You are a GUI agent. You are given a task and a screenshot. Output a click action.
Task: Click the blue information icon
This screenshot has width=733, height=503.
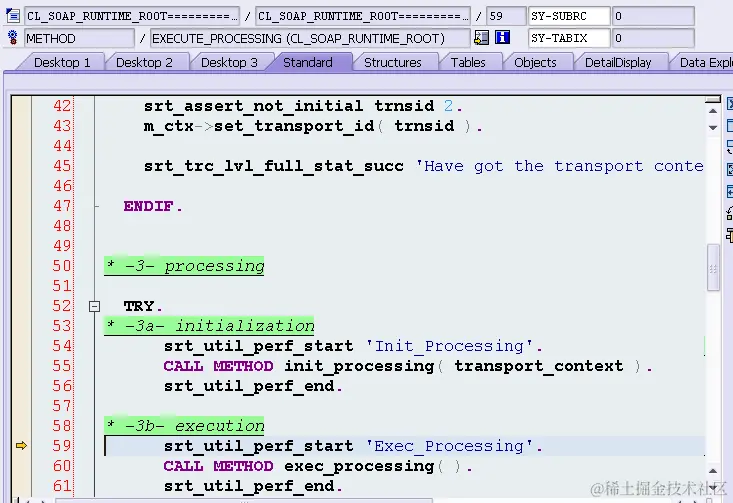pos(503,37)
